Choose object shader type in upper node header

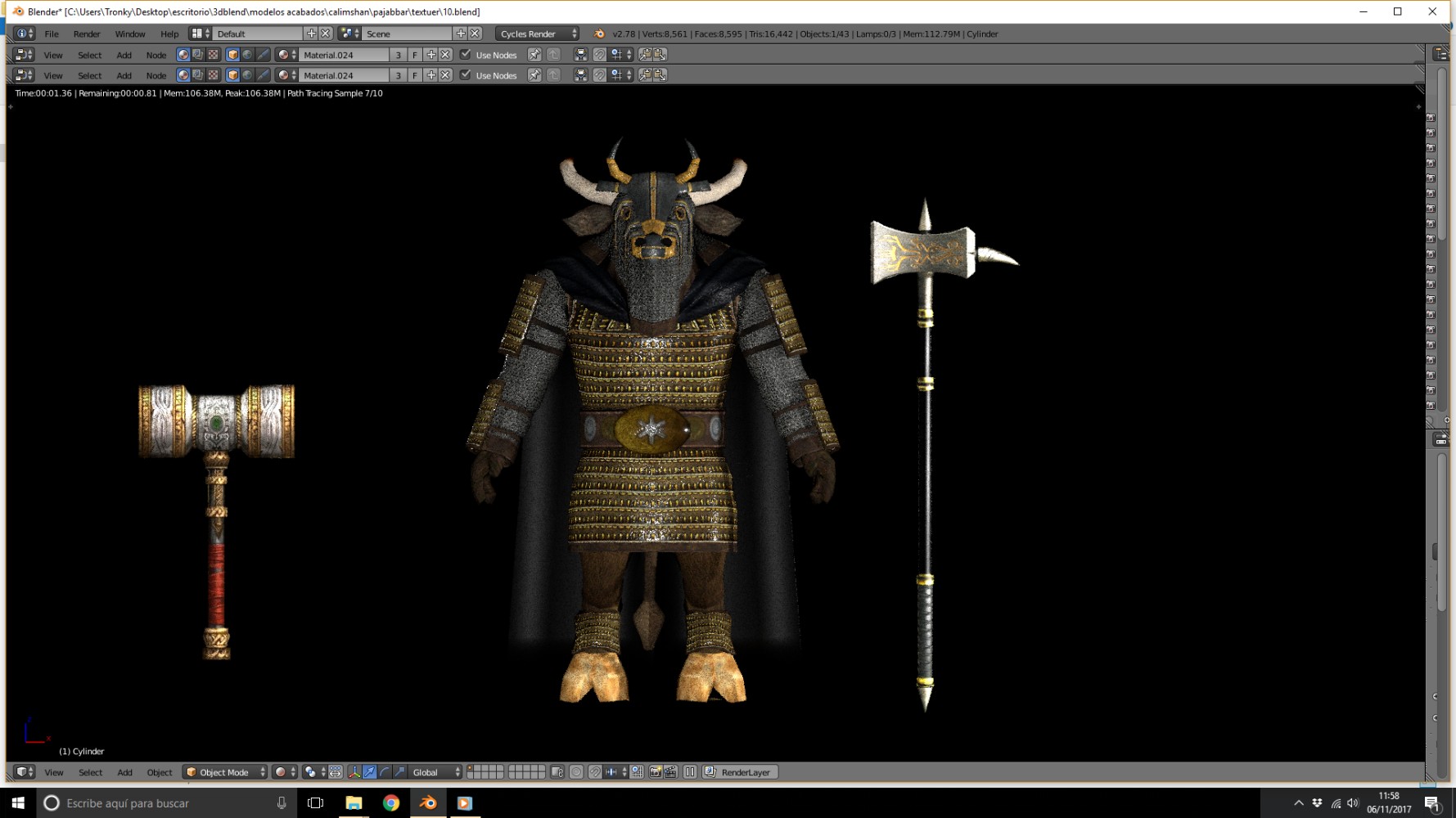coord(232,55)
